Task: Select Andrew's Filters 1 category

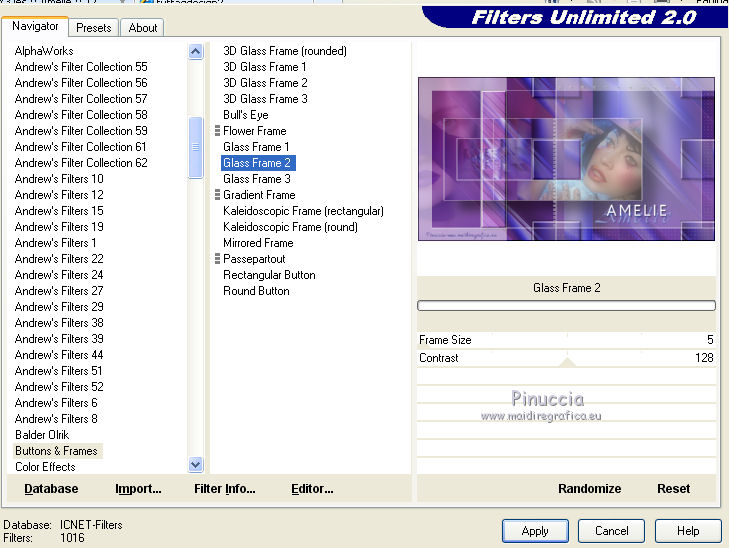Action: tap(55, 243)
